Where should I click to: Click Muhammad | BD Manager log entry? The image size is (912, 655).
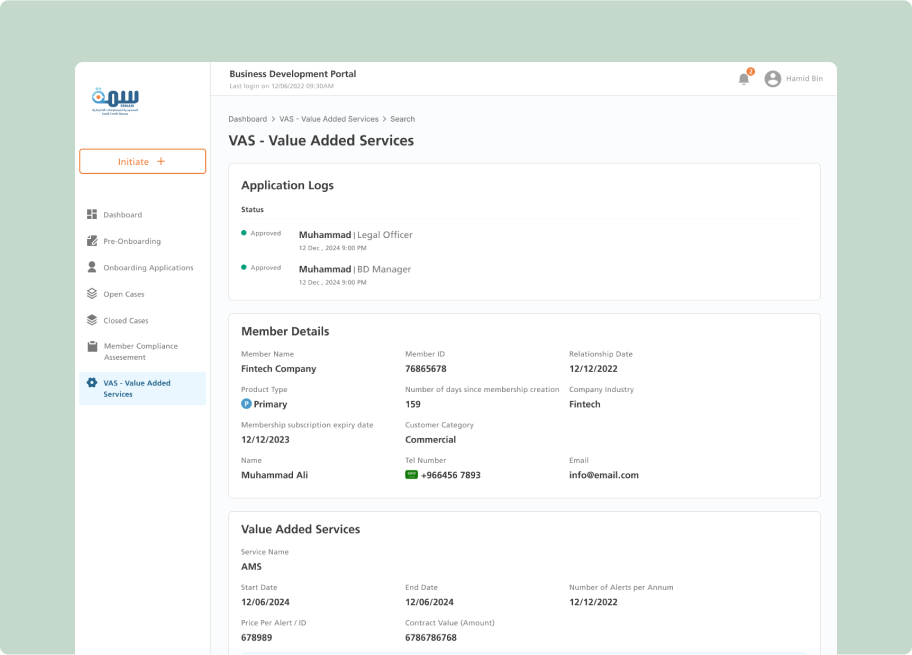[355, 269]
